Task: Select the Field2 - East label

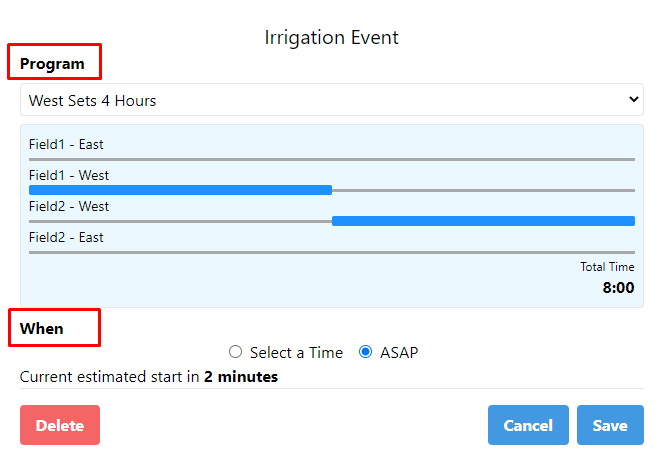Action: coord(66,237)
